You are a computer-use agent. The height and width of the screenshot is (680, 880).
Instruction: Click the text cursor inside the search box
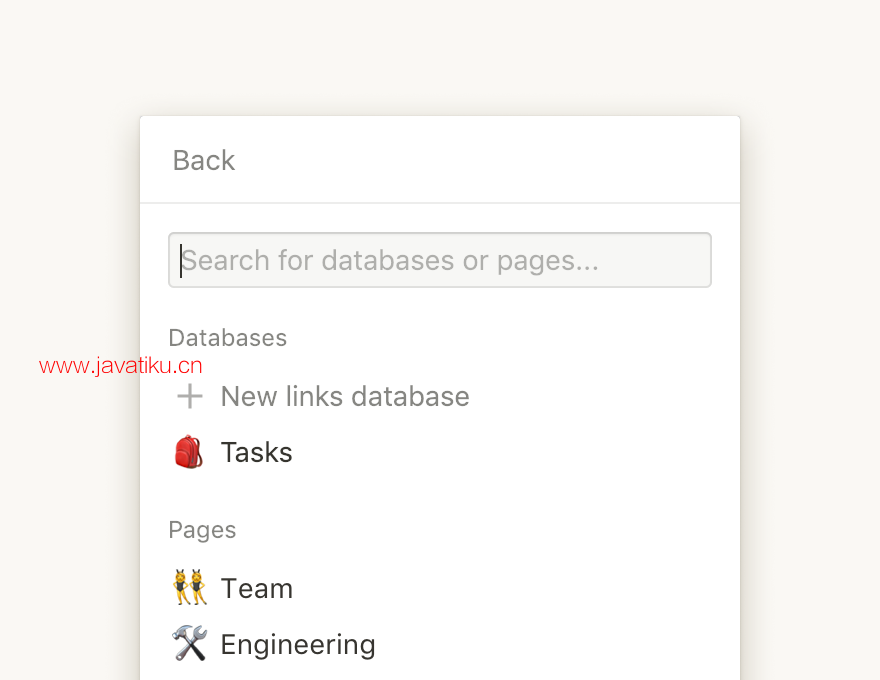[181, 260]
